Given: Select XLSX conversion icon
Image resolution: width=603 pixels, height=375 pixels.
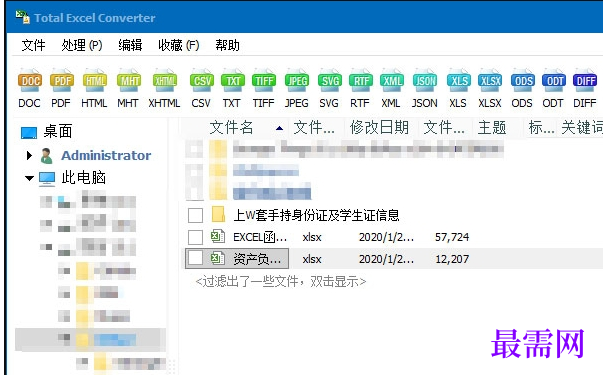Looking at the screenshot, I should click(x=490, y=81).
